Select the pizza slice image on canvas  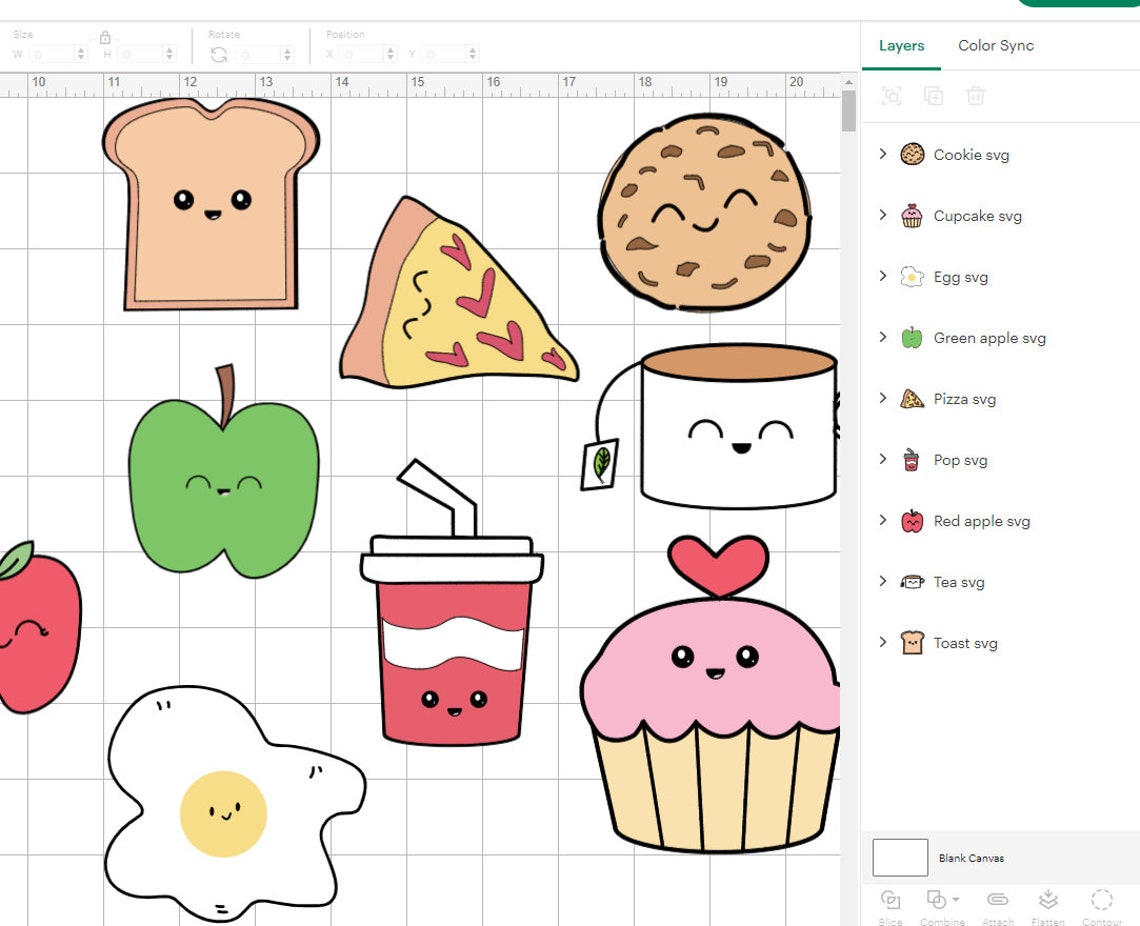[x=458, y=292]
